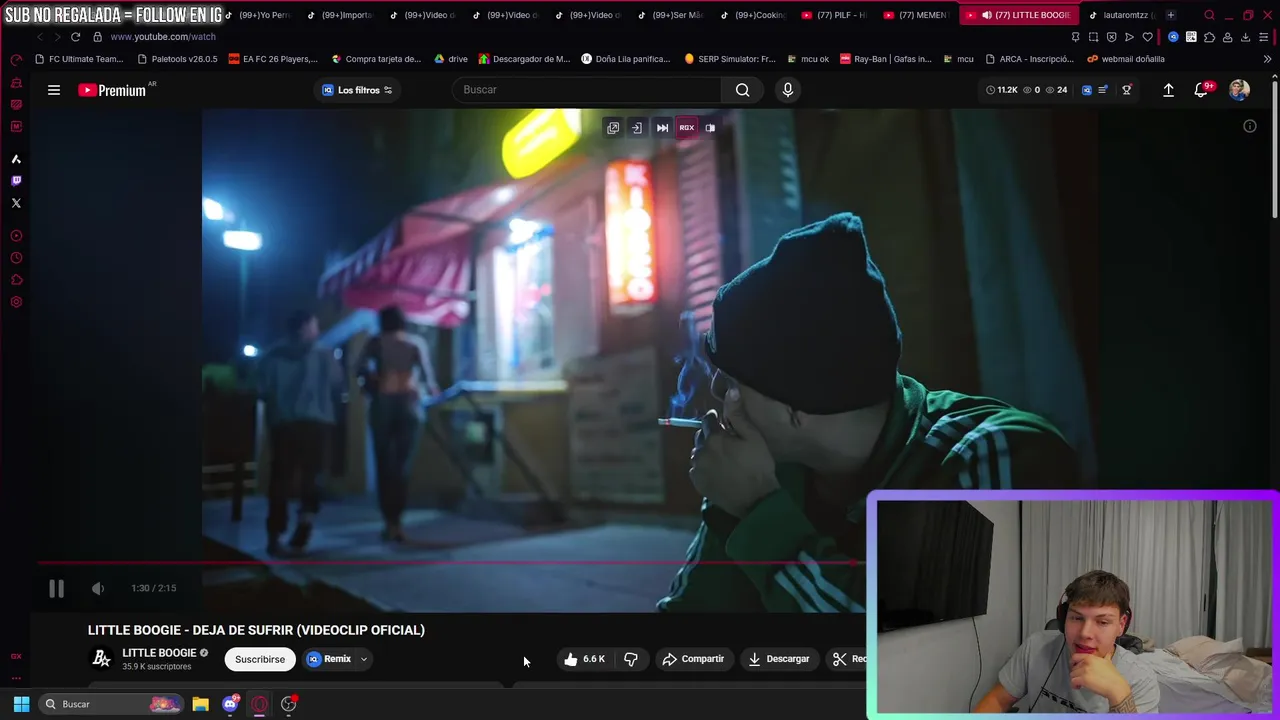The image size is (1280, 720).
Task: Open Discord from the taskbar
Action: 230,704
